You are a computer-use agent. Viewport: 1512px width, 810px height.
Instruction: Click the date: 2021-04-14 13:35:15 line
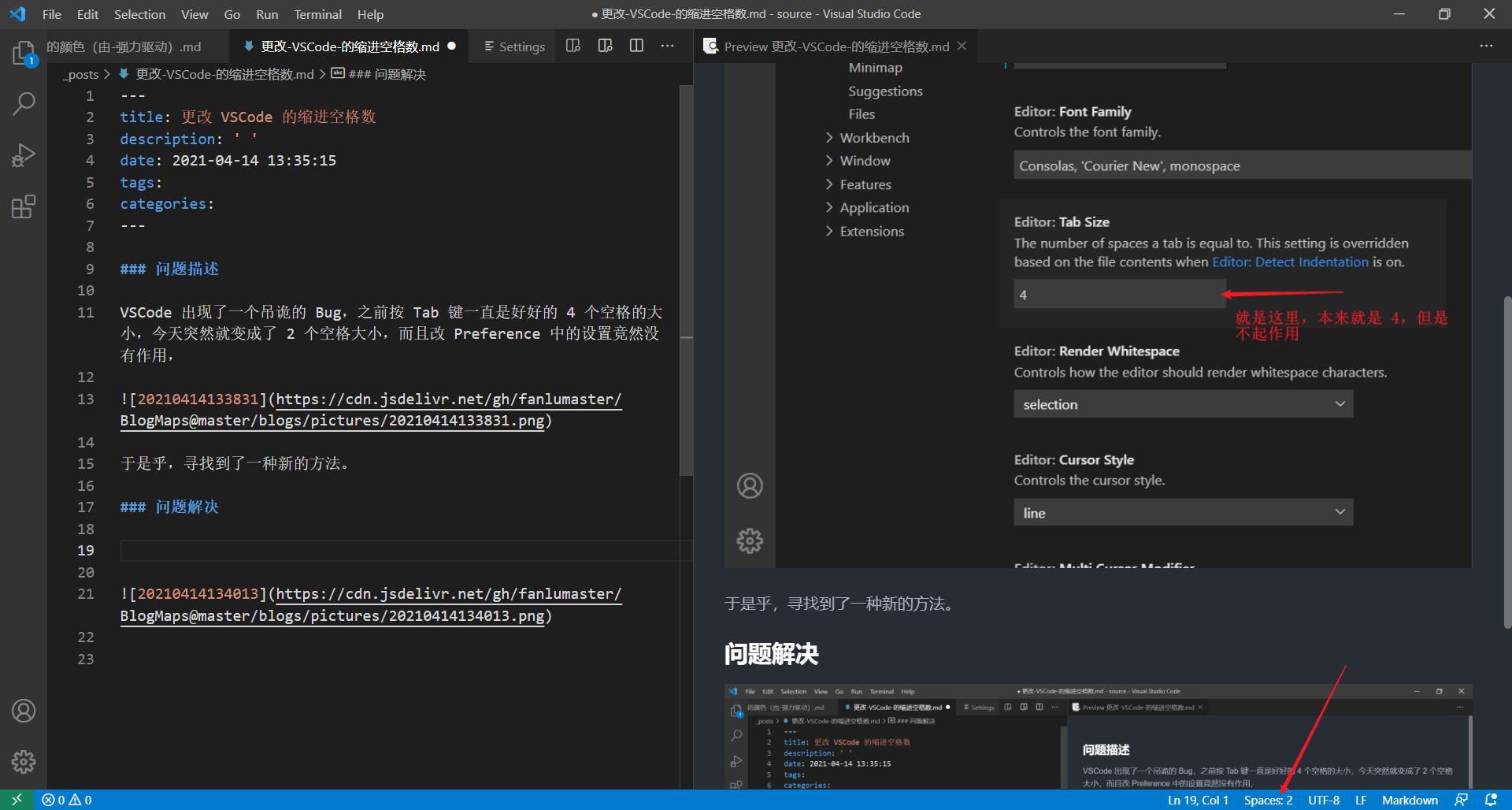pyautogui.click(x=228, y=160)
